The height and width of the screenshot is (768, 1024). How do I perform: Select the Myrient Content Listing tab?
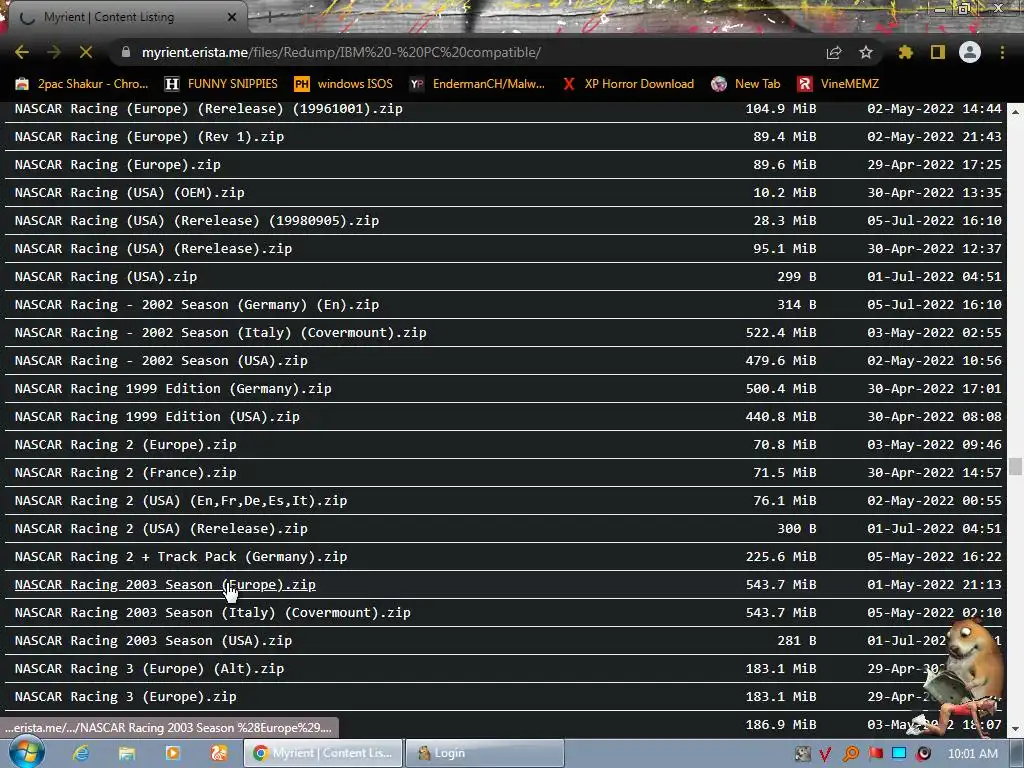[124, 17]
